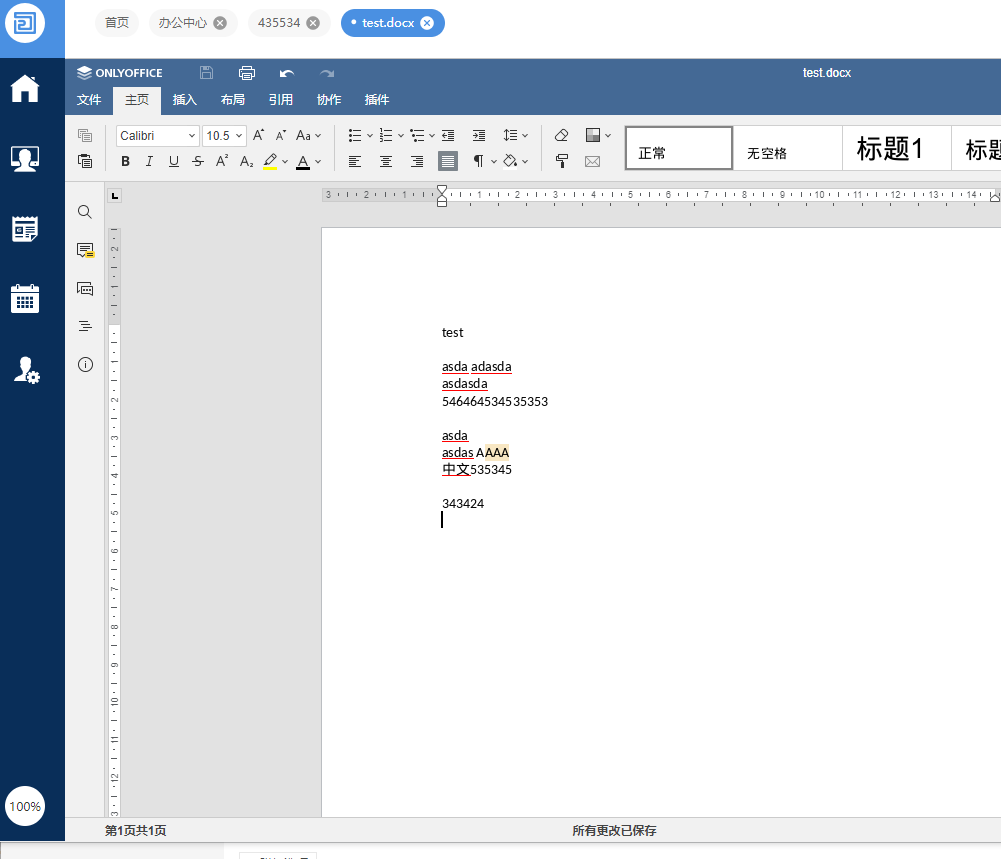Print the document using the printer icon
Viewport: 1001px width, 859px height.
247,73
